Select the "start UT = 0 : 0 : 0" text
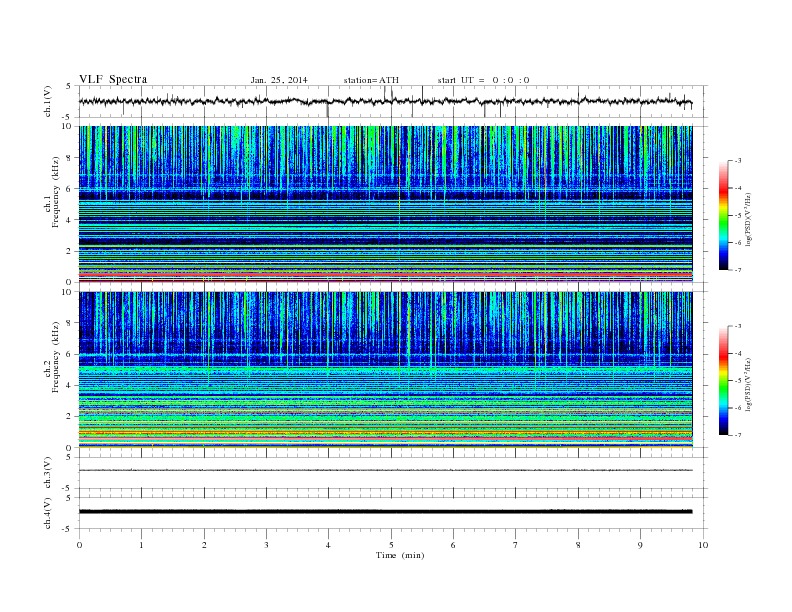The height and width of the screenshot is (612, 792). click(483, 80)
